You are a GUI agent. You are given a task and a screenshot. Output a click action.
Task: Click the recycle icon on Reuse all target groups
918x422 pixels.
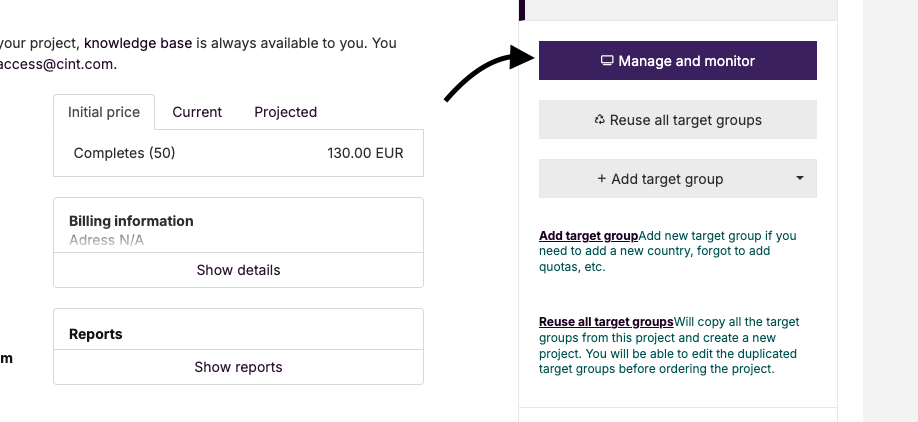click(x=600, y=119)
